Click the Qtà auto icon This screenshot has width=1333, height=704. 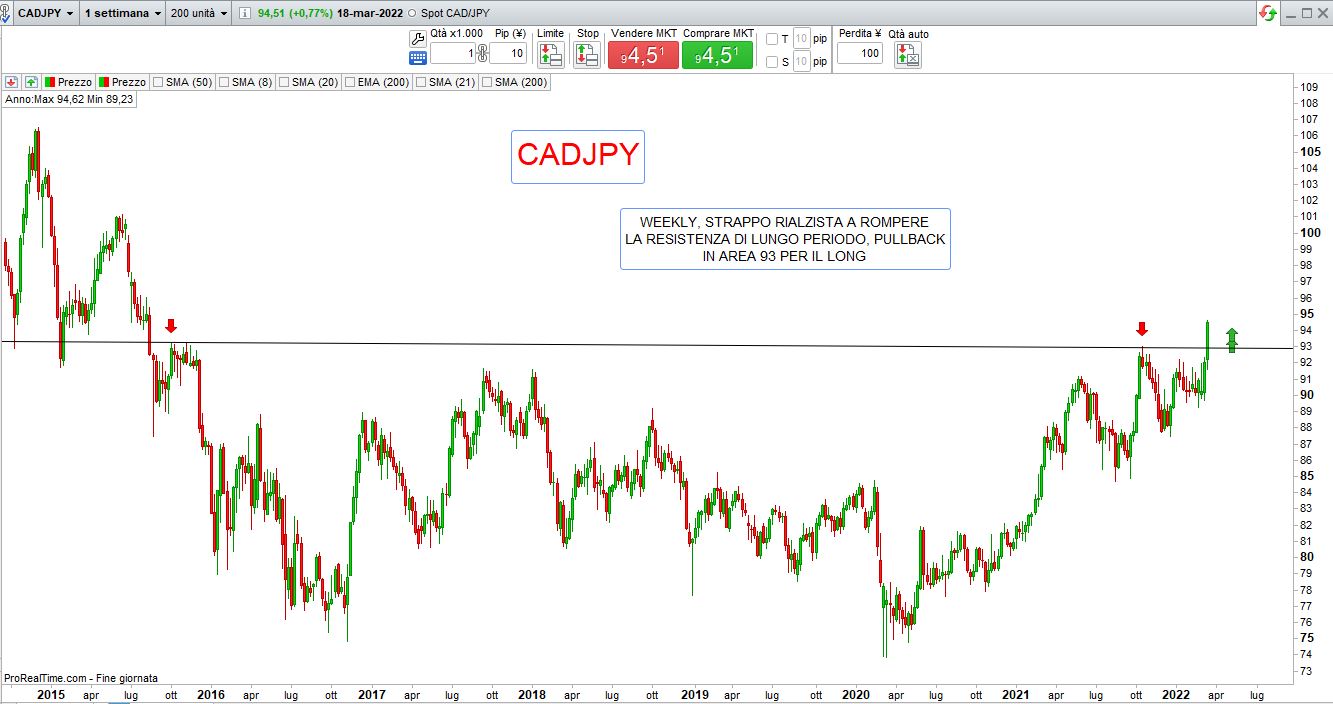[x=907, y=55]
